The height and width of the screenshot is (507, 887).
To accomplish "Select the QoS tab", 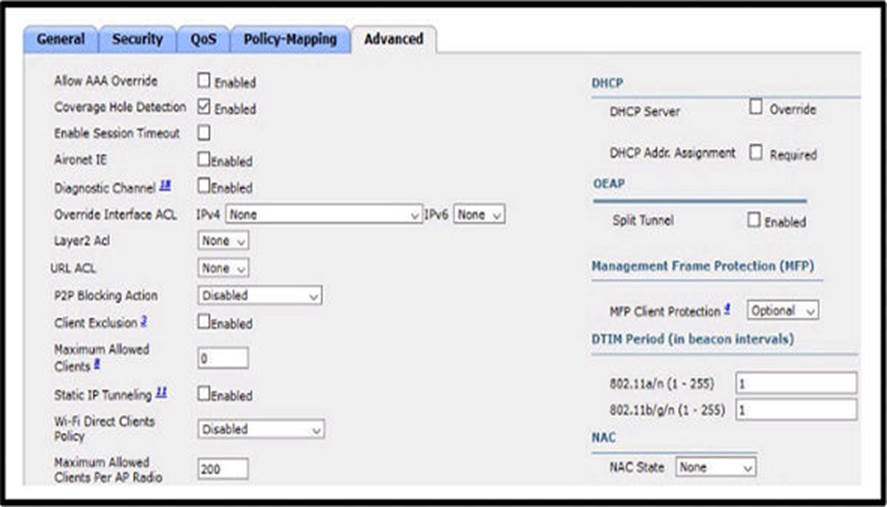I will point(203,39).
